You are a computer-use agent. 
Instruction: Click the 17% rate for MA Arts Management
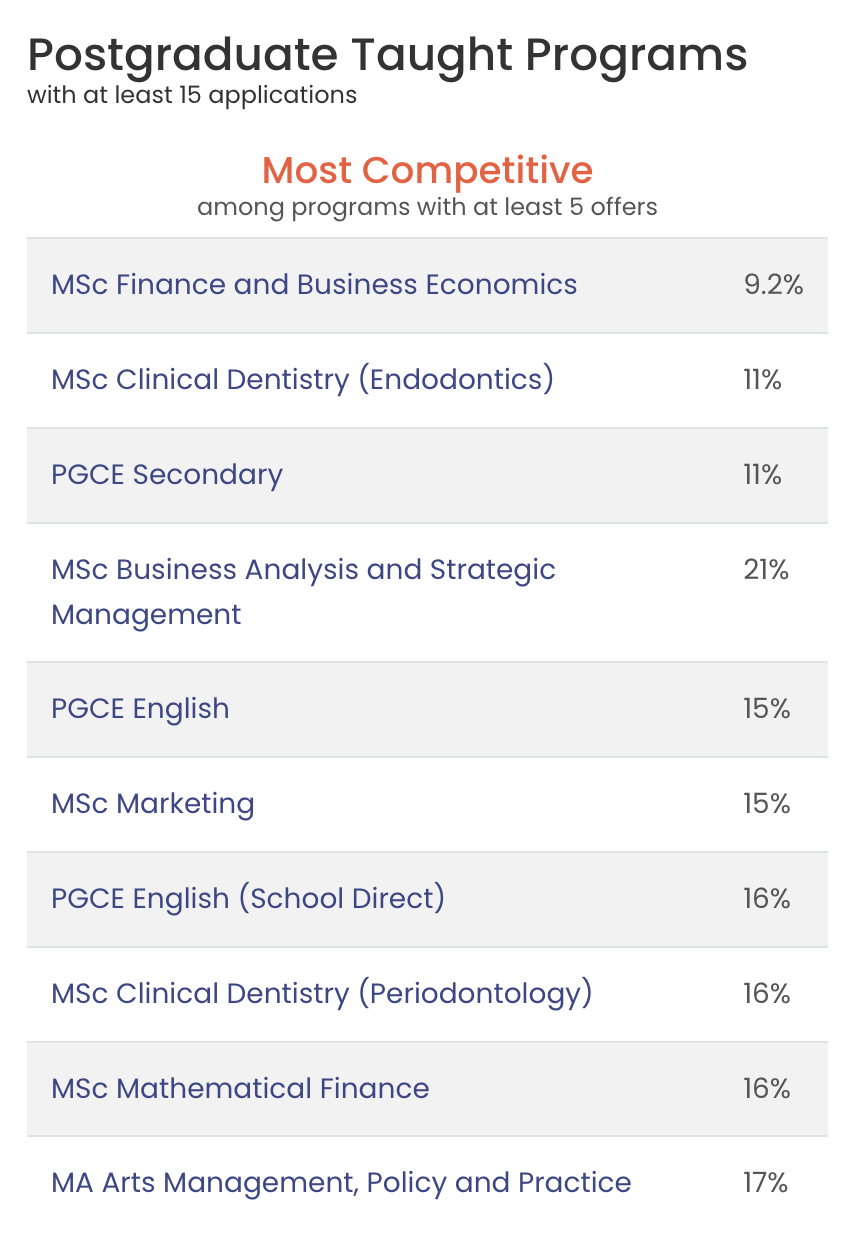(x=766, y=1183)
